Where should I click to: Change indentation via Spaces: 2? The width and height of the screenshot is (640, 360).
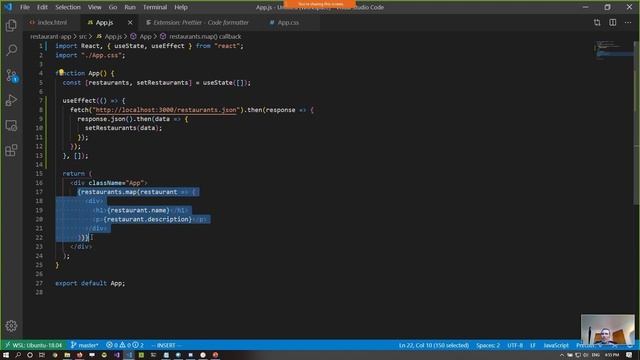click(488, 345)
